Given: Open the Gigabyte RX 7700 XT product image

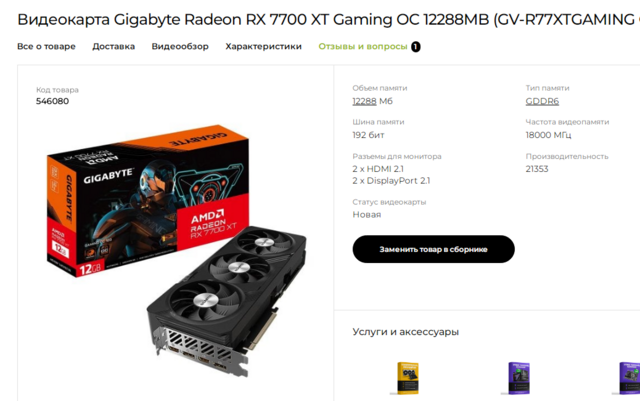Looking at the screenshot, I should tap(176, 250).
